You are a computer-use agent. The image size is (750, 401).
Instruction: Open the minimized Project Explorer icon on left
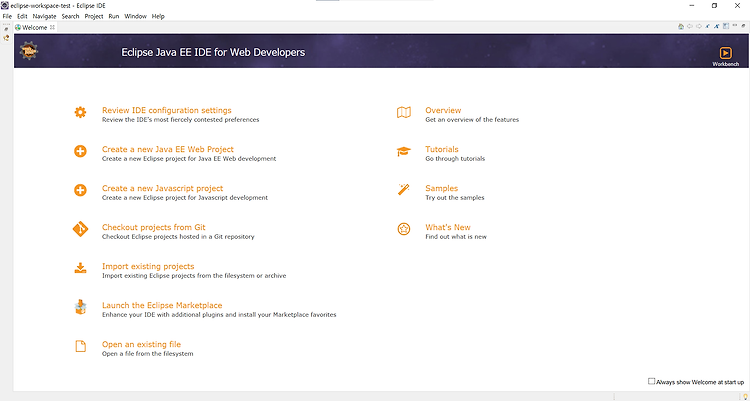coord(6,38)
